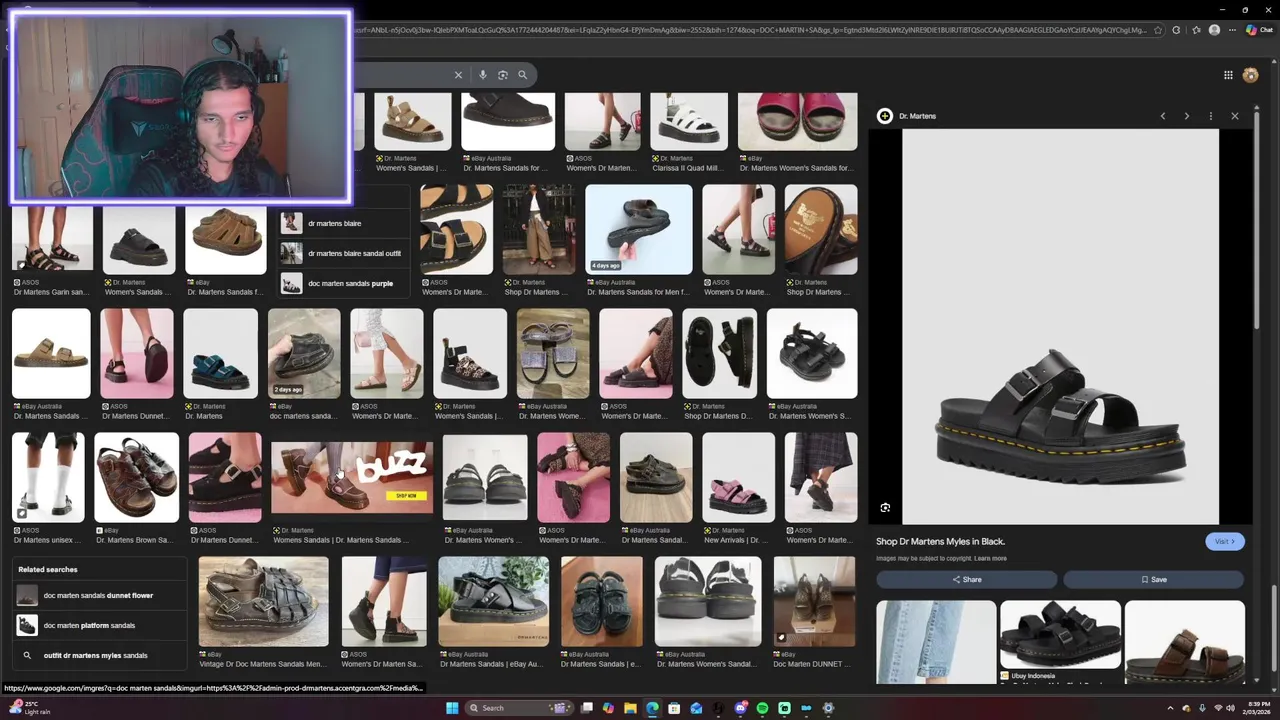Open the preview panel's three-dot options menu
Screen dimensions: 1280x720
coord(1211,116)
